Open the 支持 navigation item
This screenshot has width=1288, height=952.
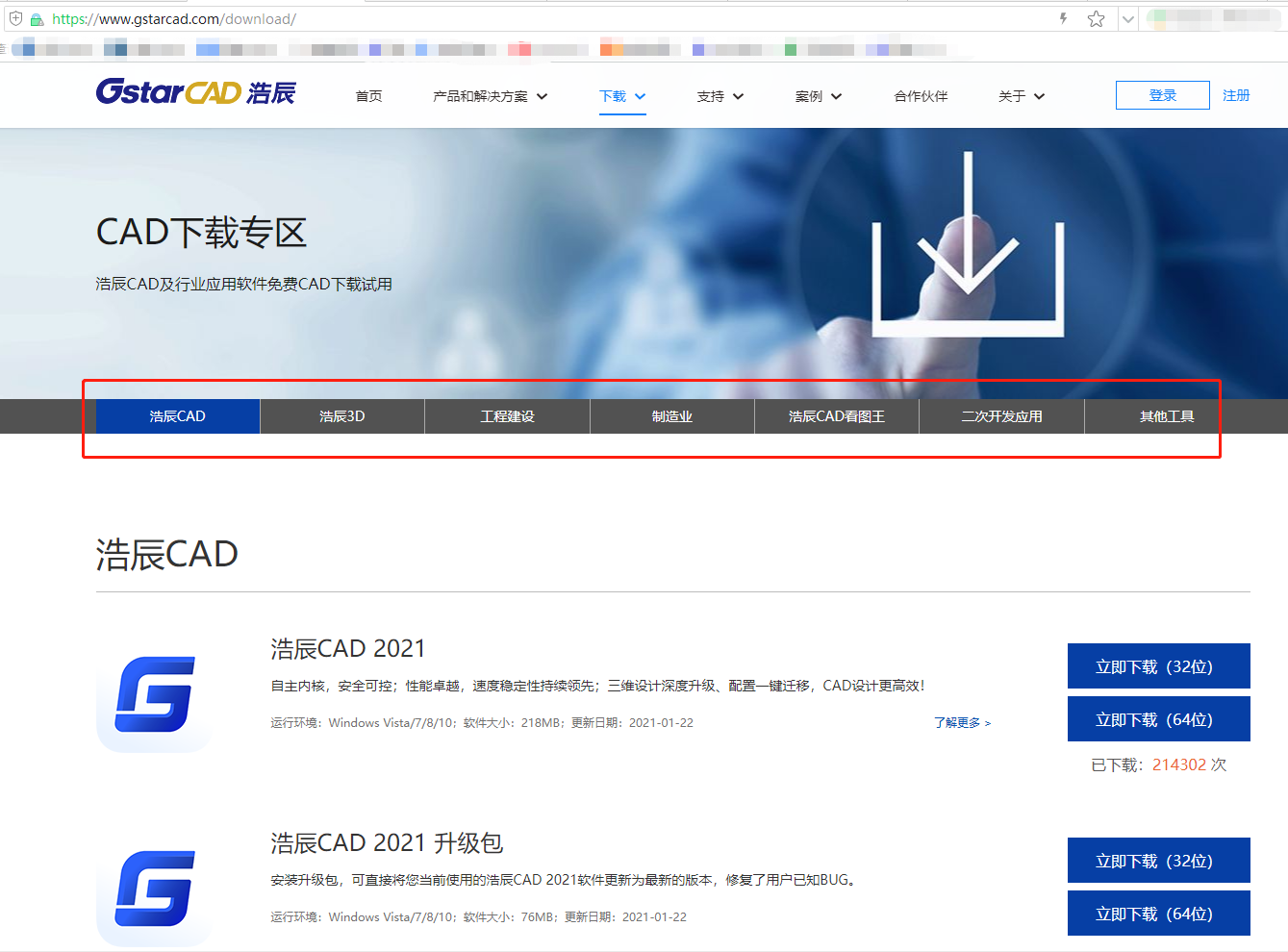(711, 96)
